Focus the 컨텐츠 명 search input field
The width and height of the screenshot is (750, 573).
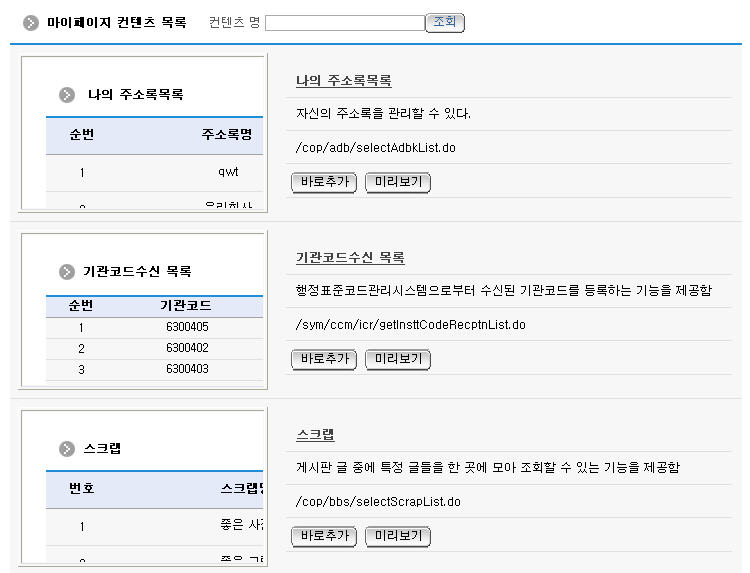(x=344, y=23)
